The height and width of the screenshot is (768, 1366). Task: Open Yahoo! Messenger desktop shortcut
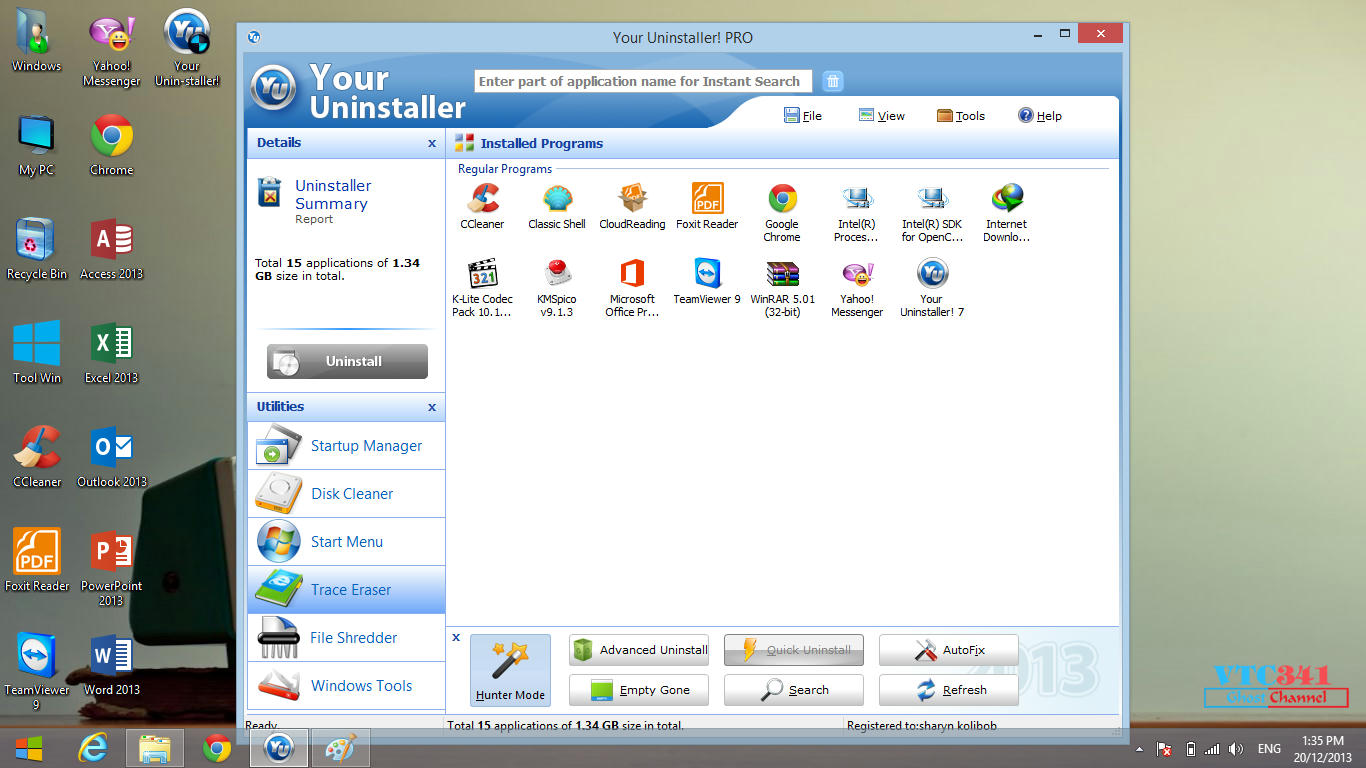tap(112, 48)
